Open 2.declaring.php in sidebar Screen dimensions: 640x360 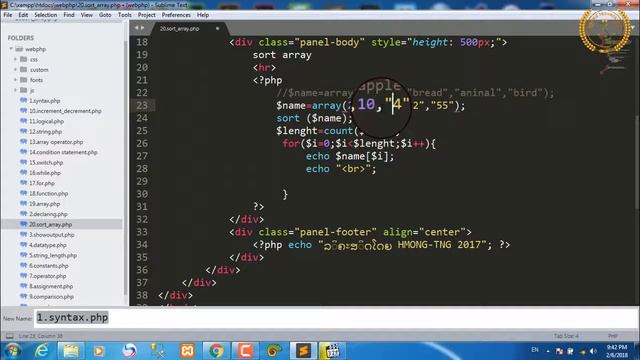(48, 214)
